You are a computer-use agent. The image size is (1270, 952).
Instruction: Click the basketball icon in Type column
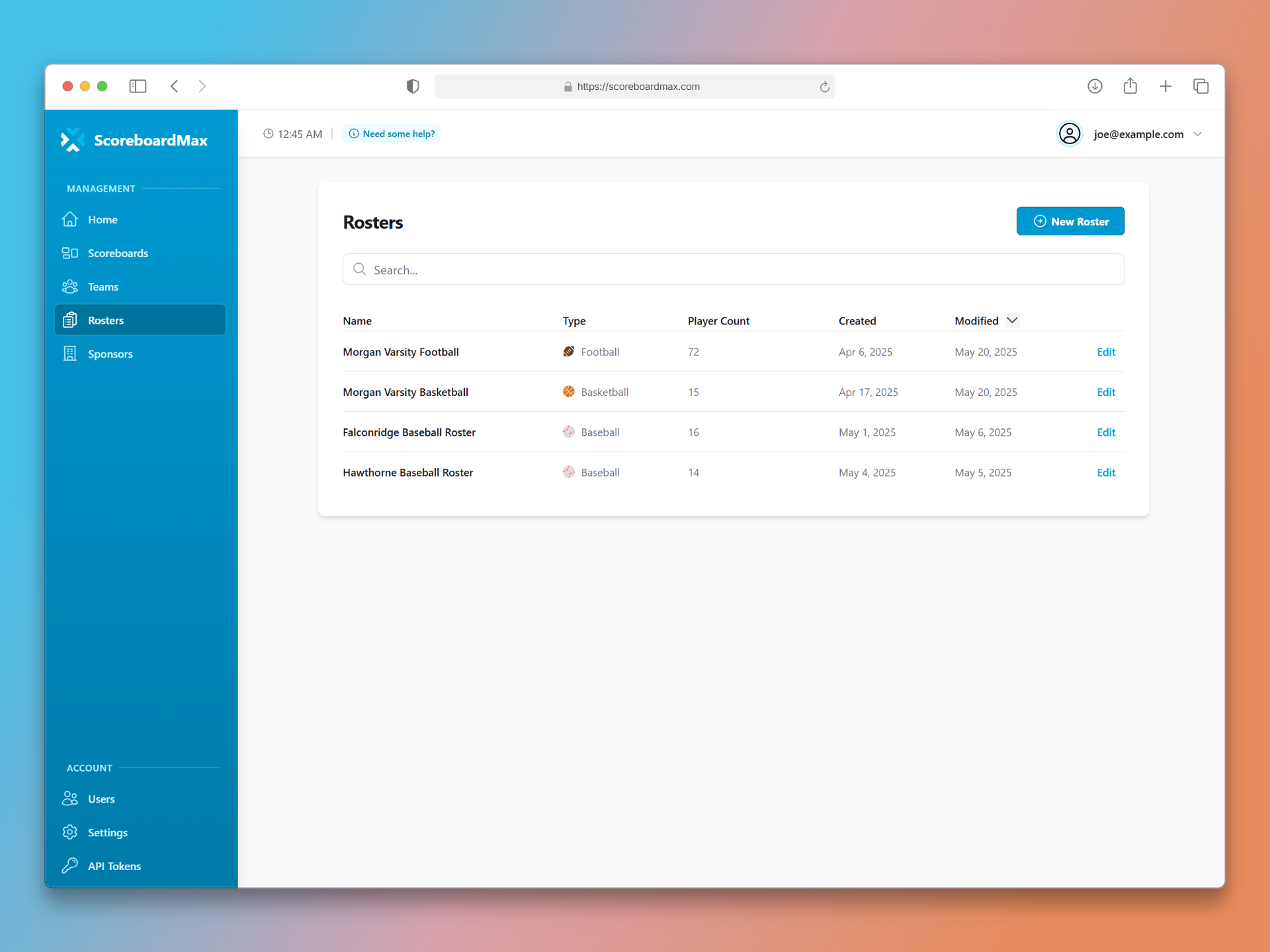tap(569, 391)
